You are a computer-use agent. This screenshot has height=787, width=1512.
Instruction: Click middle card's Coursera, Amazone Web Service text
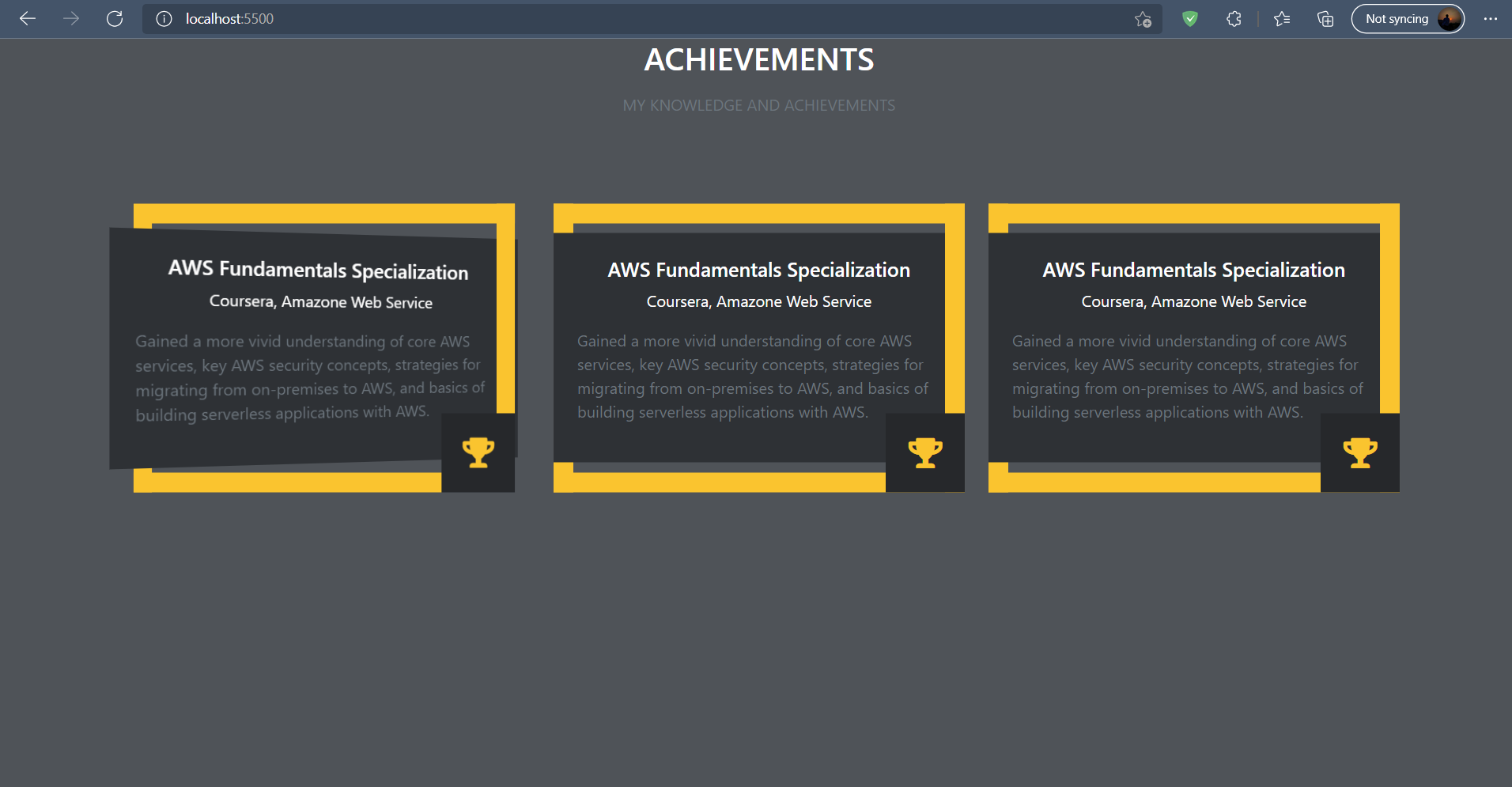click(759, 301)
